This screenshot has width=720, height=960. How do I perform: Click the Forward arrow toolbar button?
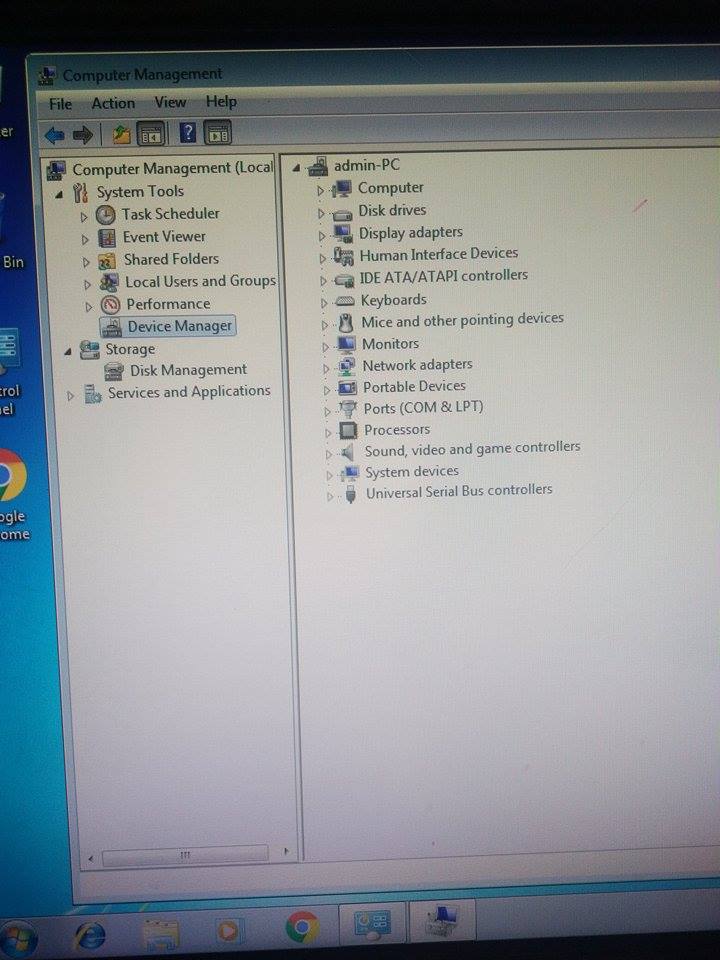click(83, 134)
